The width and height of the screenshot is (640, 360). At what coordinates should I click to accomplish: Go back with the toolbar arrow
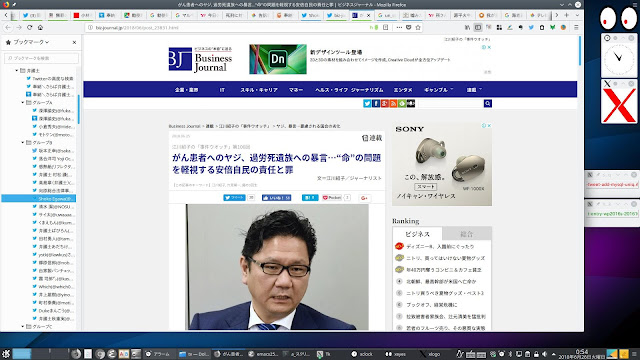click(8, 27)
